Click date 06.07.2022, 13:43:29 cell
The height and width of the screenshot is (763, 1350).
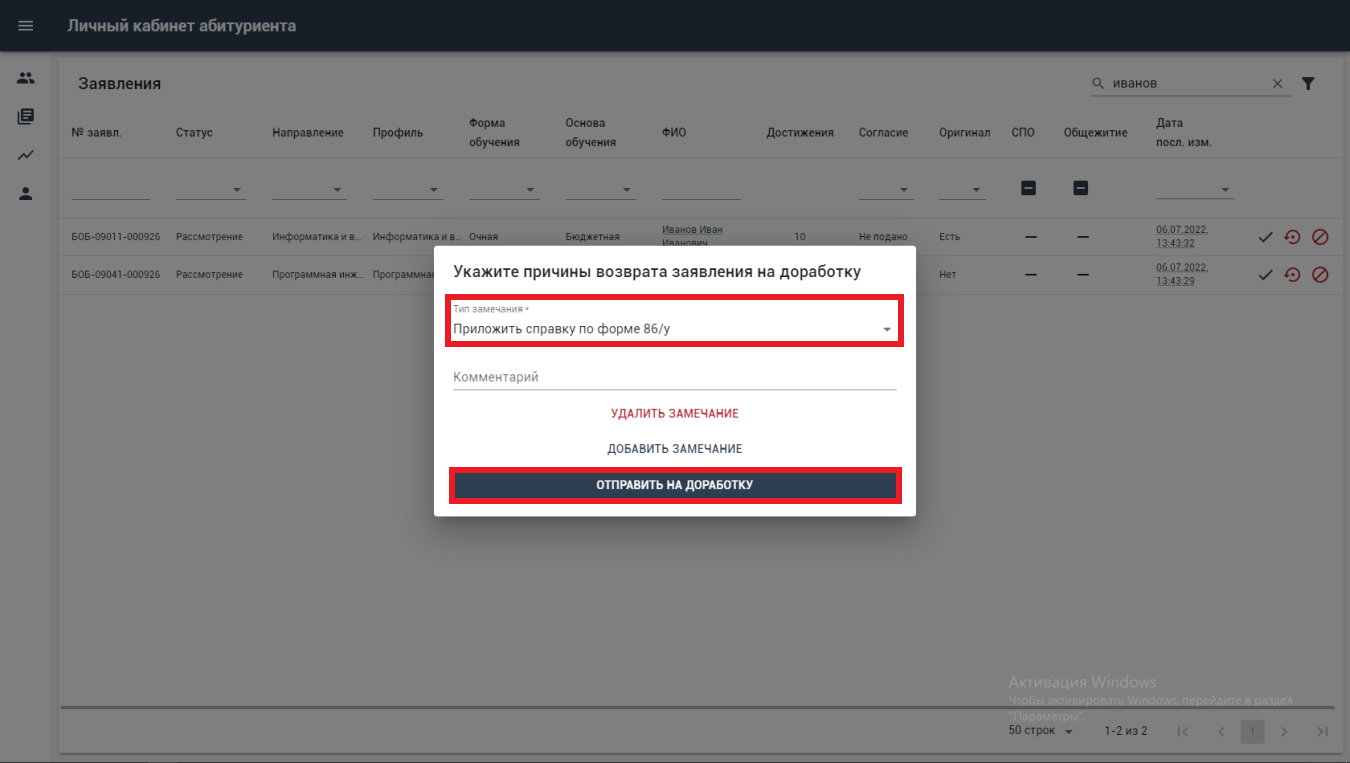[1182, 274]
